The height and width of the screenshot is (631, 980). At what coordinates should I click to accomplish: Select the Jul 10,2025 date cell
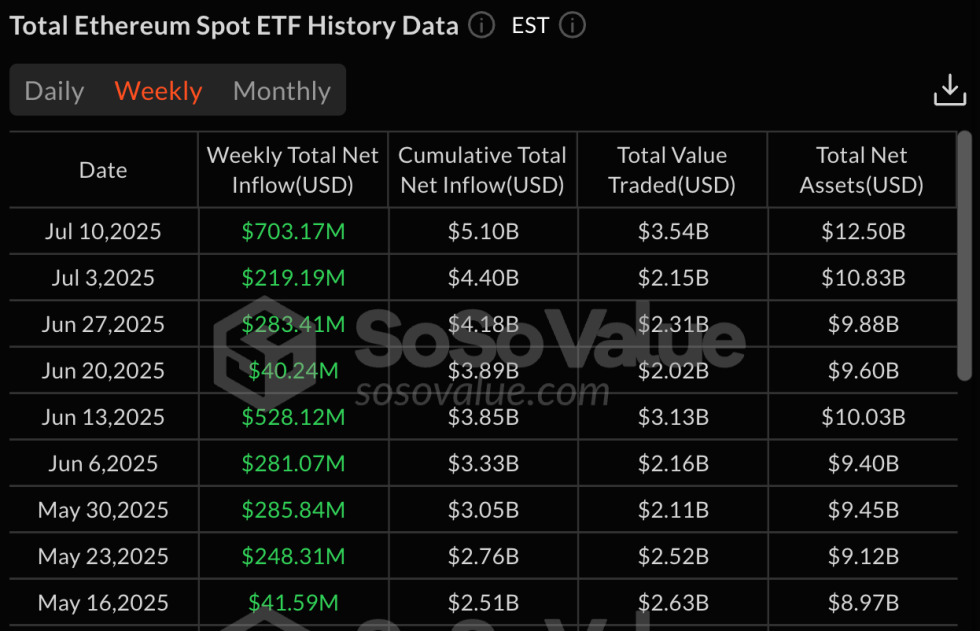point(102,231)
